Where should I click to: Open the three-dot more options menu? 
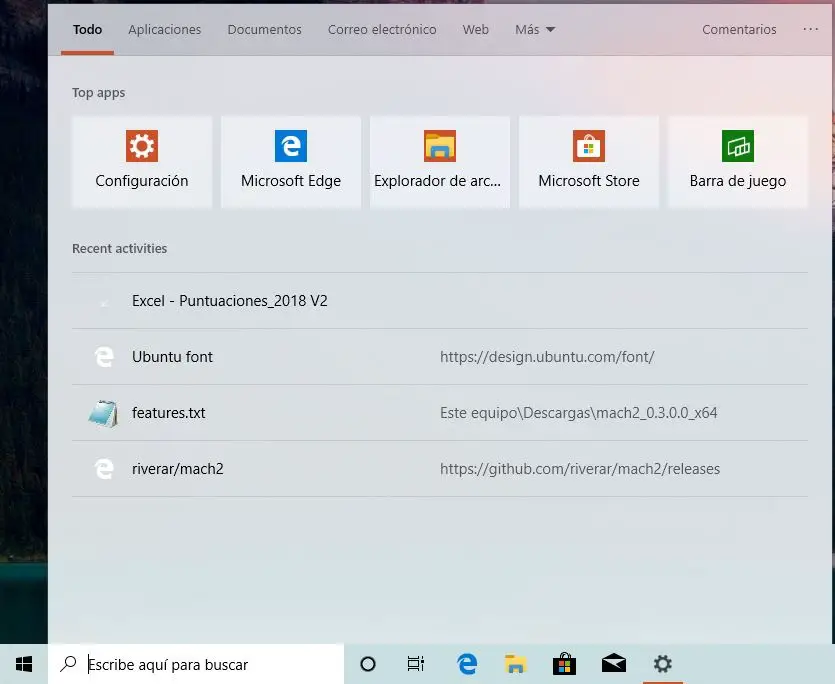click(811, 29)
